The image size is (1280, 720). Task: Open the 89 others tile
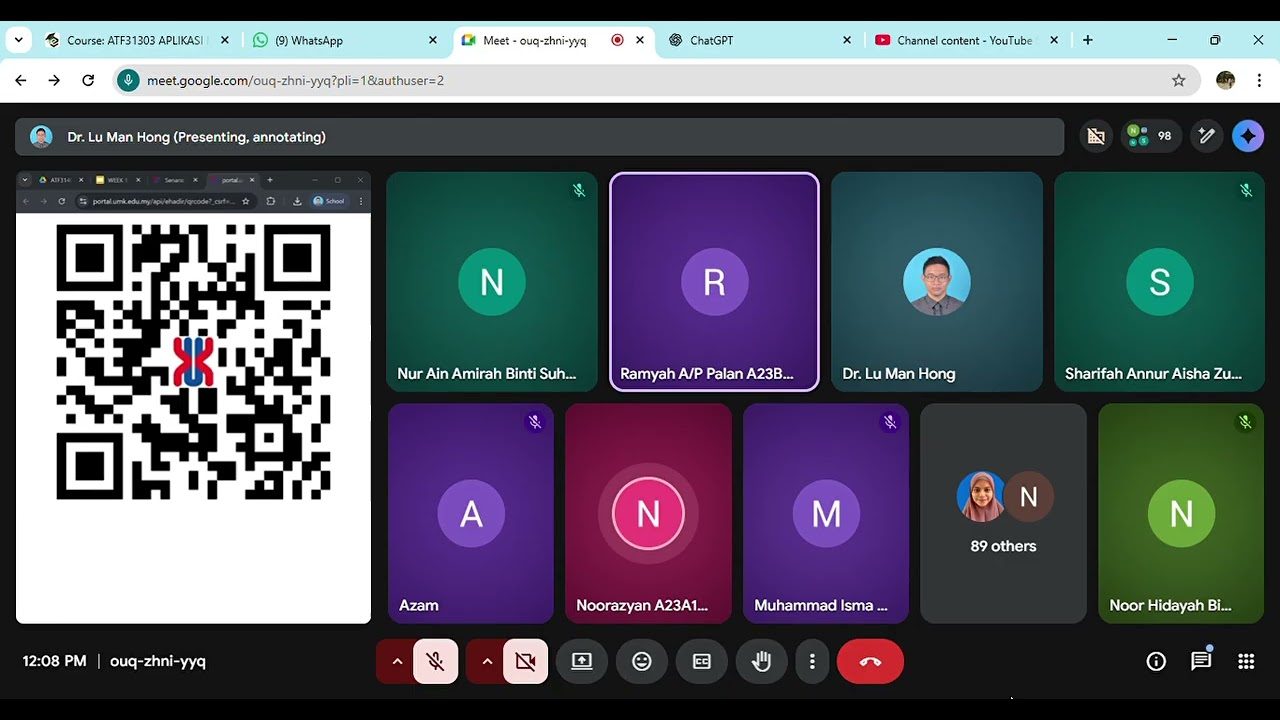pos(1003,513)
